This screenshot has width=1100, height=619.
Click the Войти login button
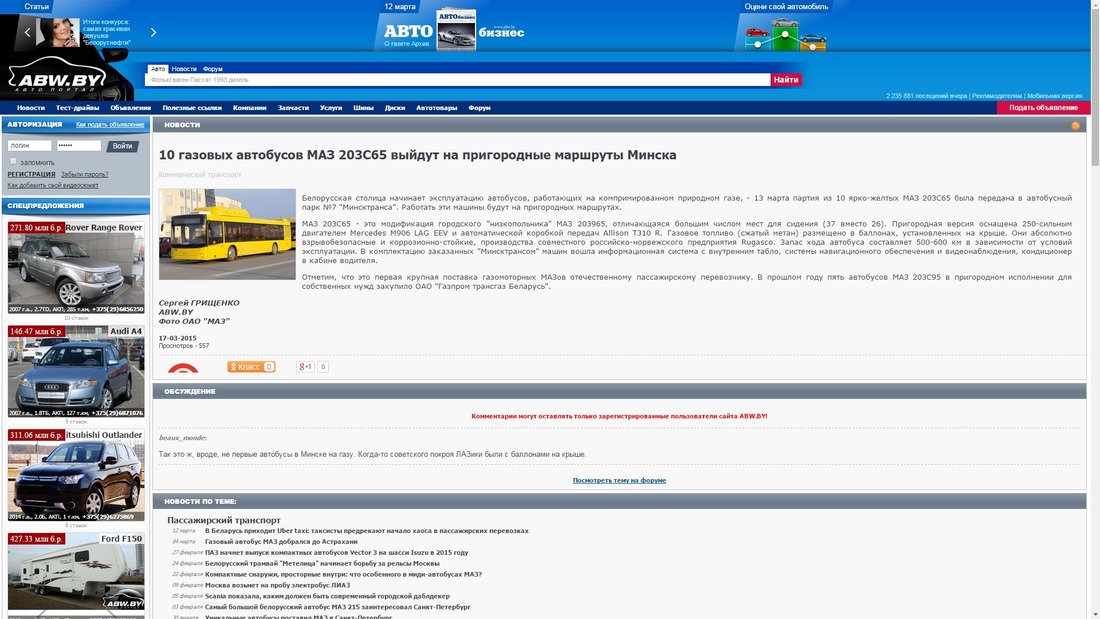click(x=122, y=146)
